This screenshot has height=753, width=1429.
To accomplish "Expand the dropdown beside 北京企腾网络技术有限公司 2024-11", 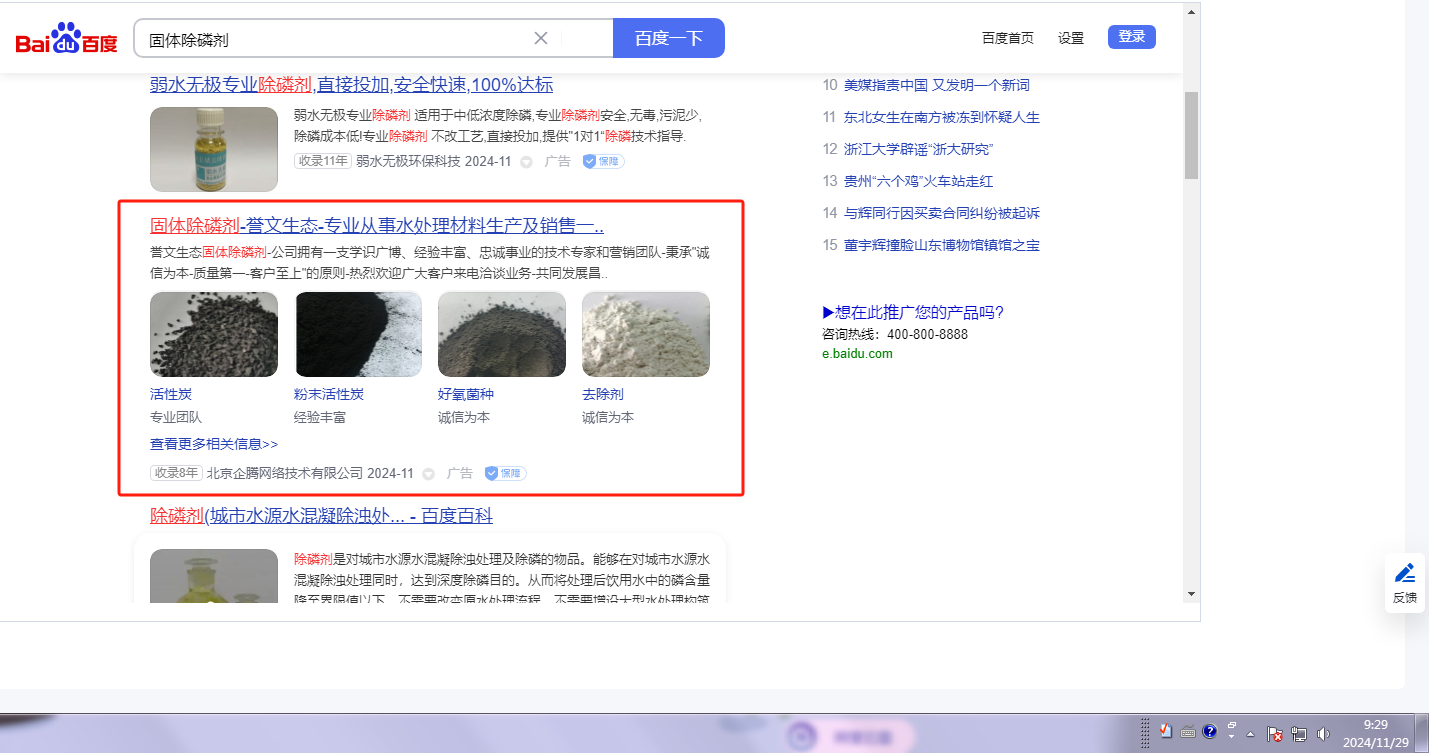I will pos(428,474).
